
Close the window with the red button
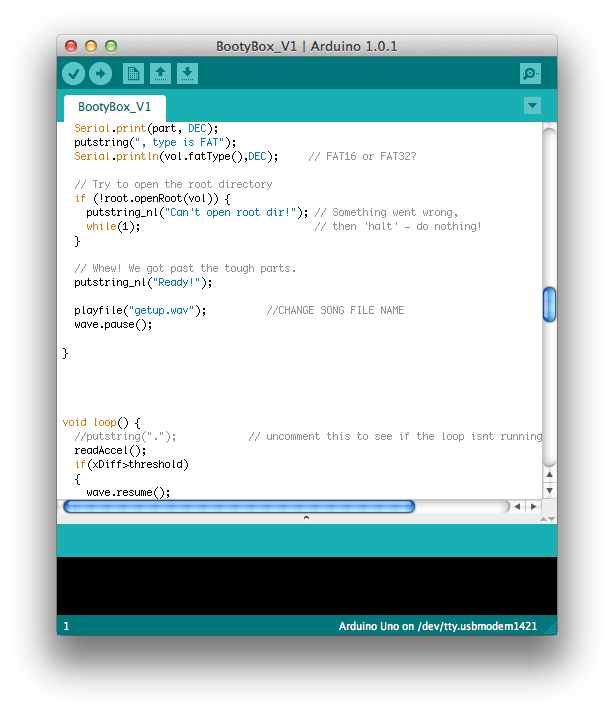tap(71, 46)
